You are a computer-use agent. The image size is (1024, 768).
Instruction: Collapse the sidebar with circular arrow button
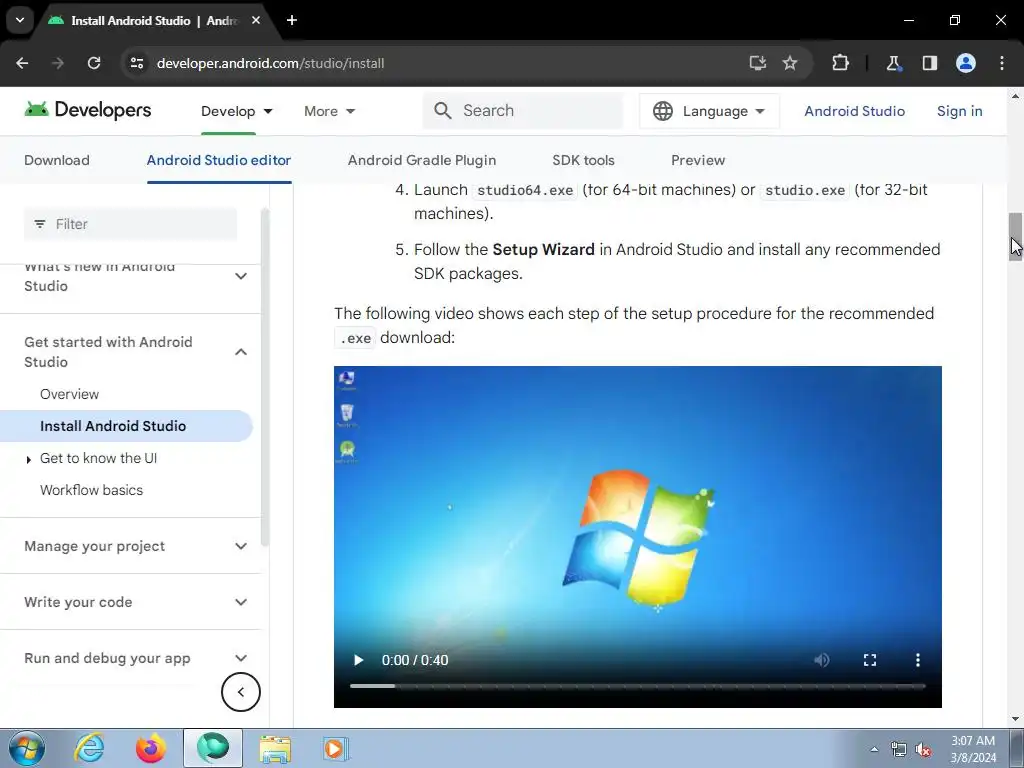click(x=241, y=692)
